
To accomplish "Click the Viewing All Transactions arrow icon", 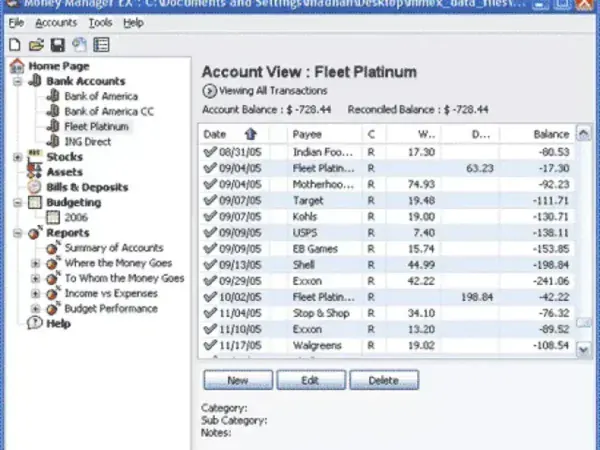I will click(x=208, y=92).
